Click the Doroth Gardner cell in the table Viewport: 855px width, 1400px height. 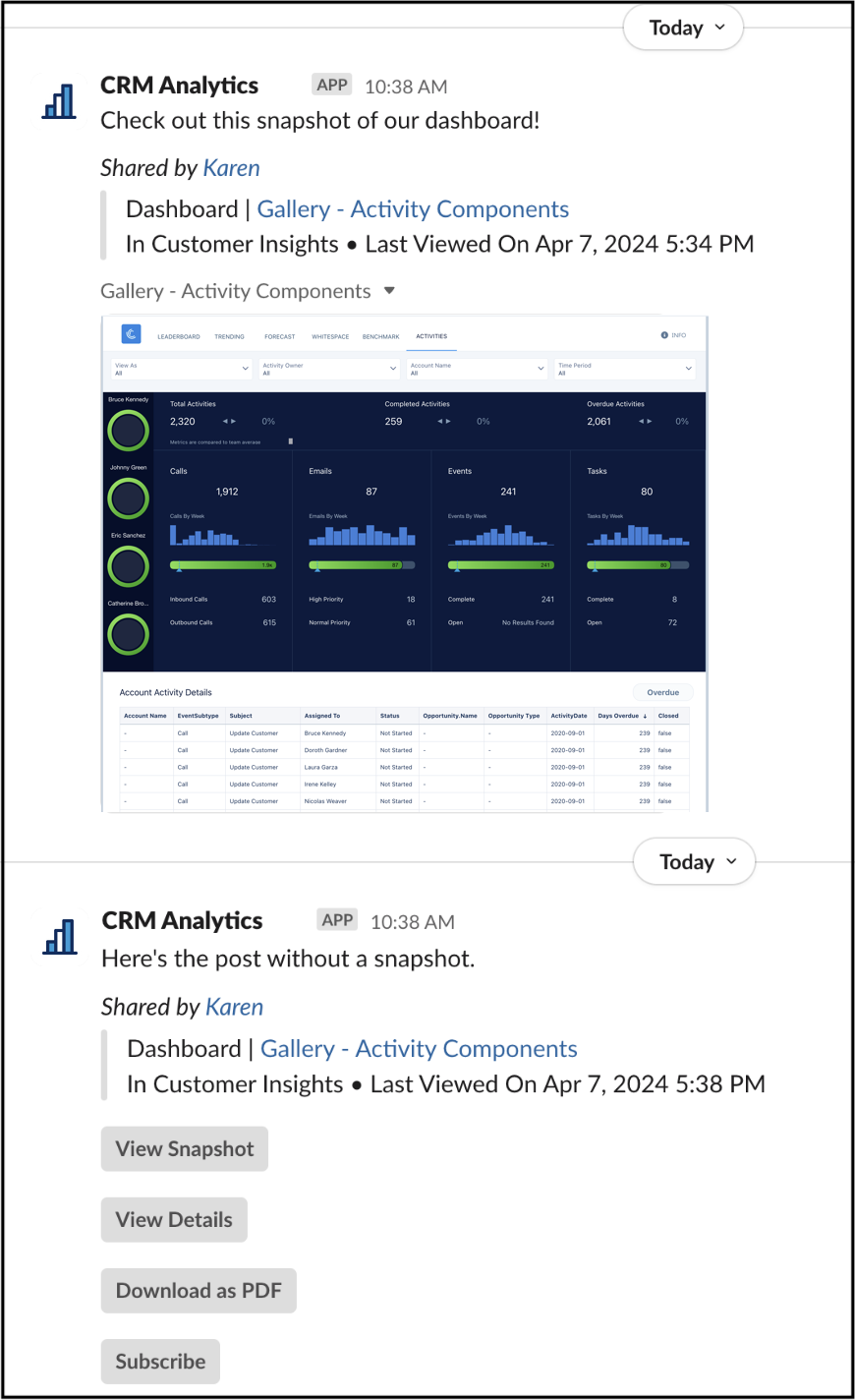326,750
